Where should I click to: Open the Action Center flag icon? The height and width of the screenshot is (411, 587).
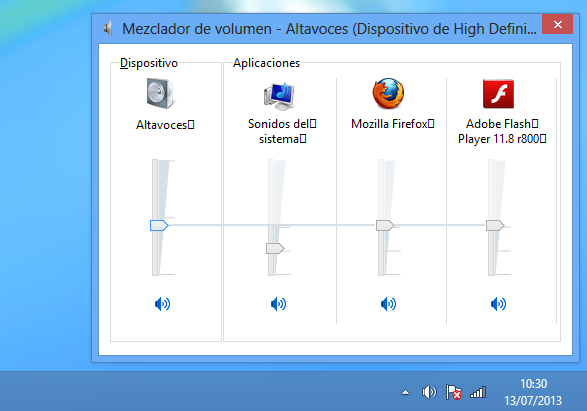pos(454,392)
